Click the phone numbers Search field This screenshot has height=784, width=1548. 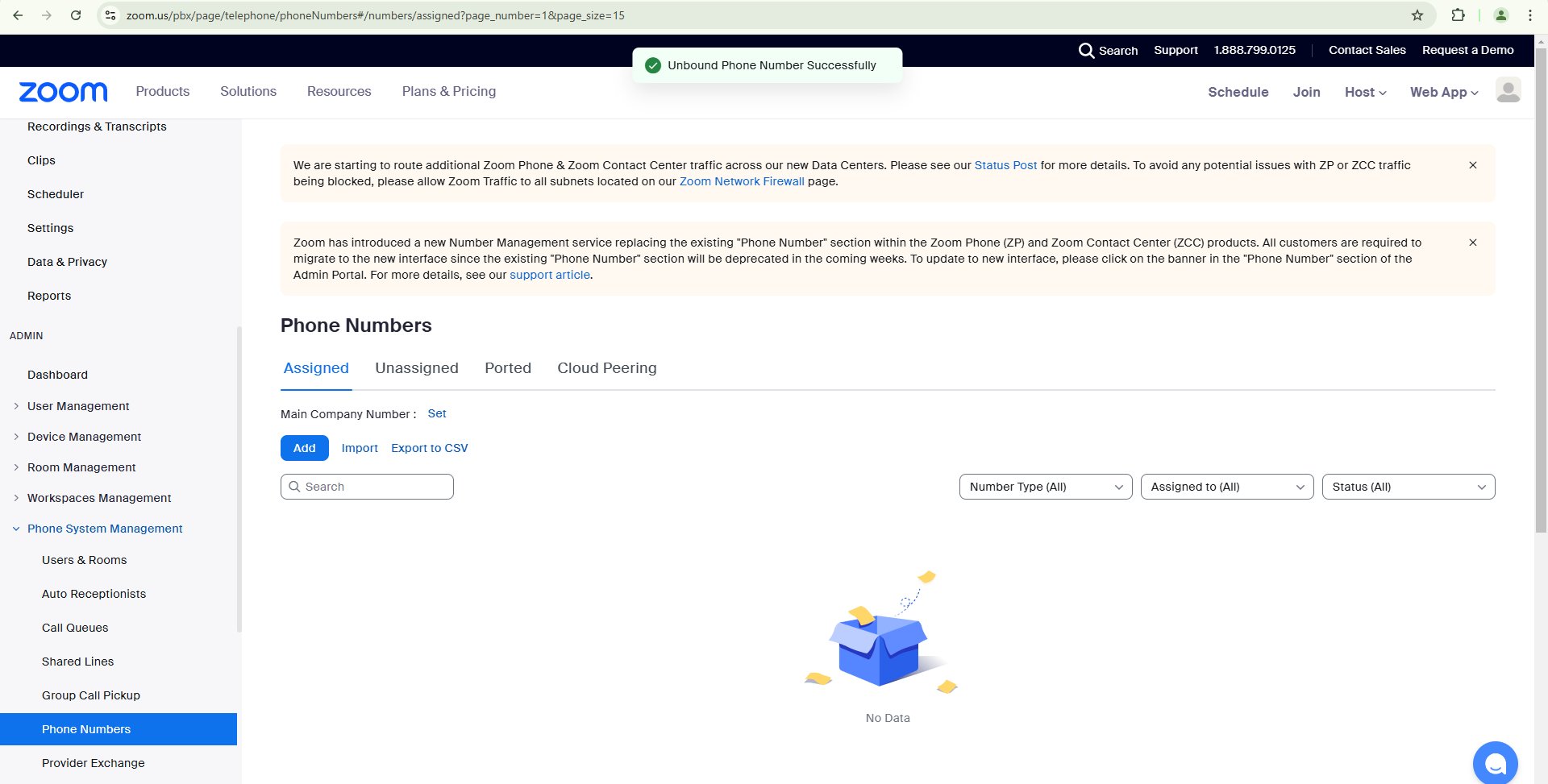tap(367, 487)
